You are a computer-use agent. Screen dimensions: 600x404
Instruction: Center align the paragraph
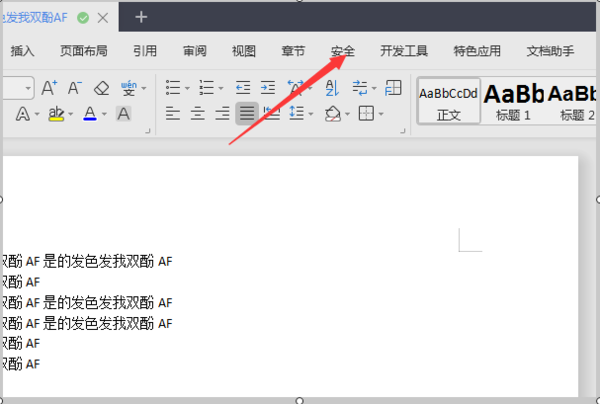(x=198, y=114)
